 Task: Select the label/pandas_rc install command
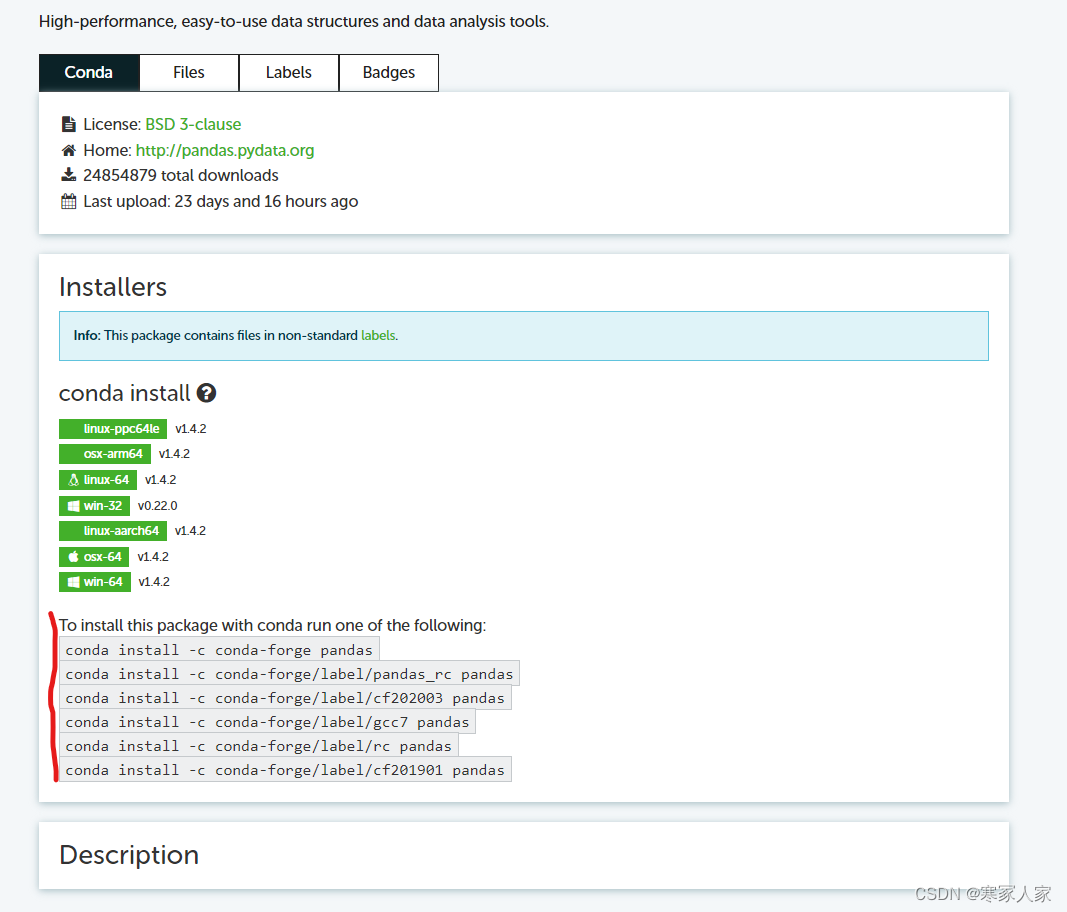coord(289,674)
